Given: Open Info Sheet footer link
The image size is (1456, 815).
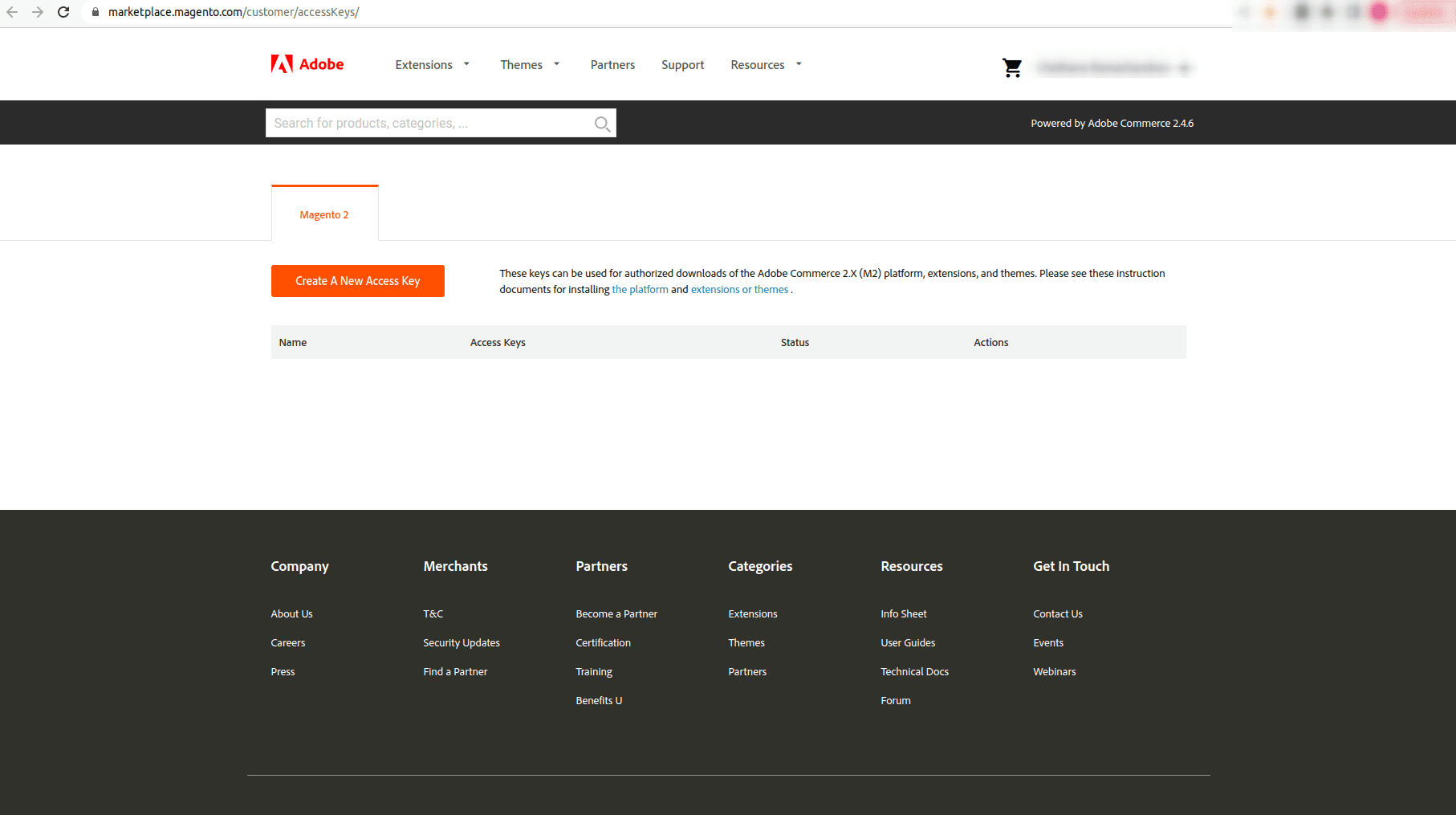Looking at the screenshot, I should coord(904,614).
